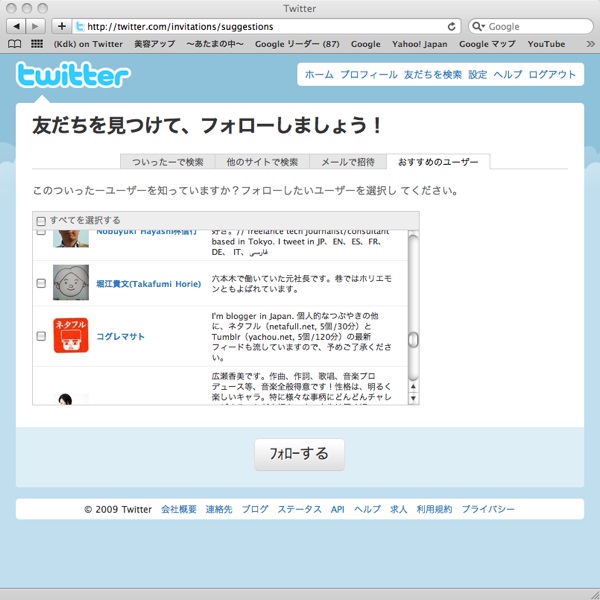
Task: Check the box for 堀江貴文(Takafumi Horie)
Action: click(x=41, y=283)
